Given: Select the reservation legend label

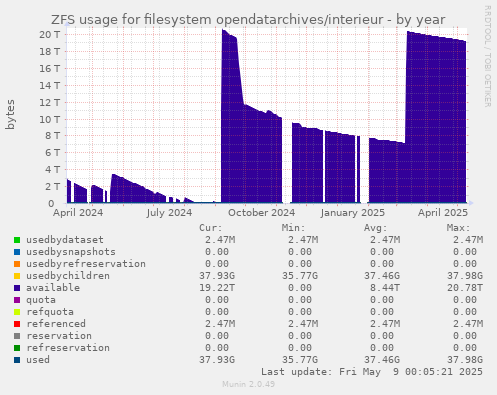Looking at the screenshot, I should 59,336.
